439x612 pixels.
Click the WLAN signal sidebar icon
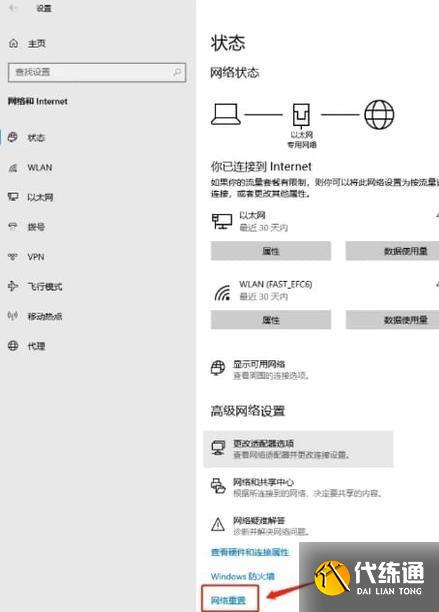(x=13, y=167)
